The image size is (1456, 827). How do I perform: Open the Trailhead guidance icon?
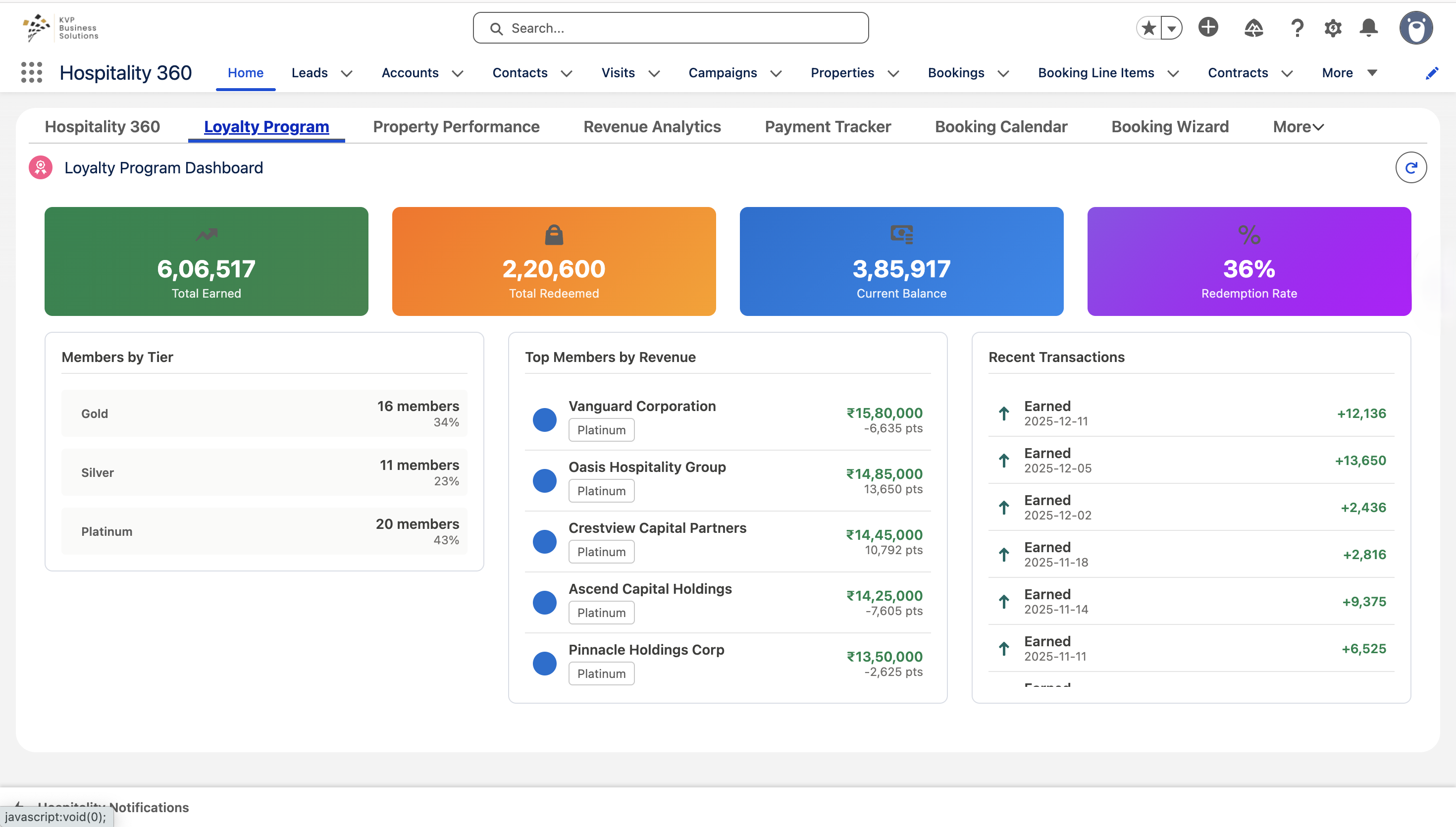(x=1253, y=28)
